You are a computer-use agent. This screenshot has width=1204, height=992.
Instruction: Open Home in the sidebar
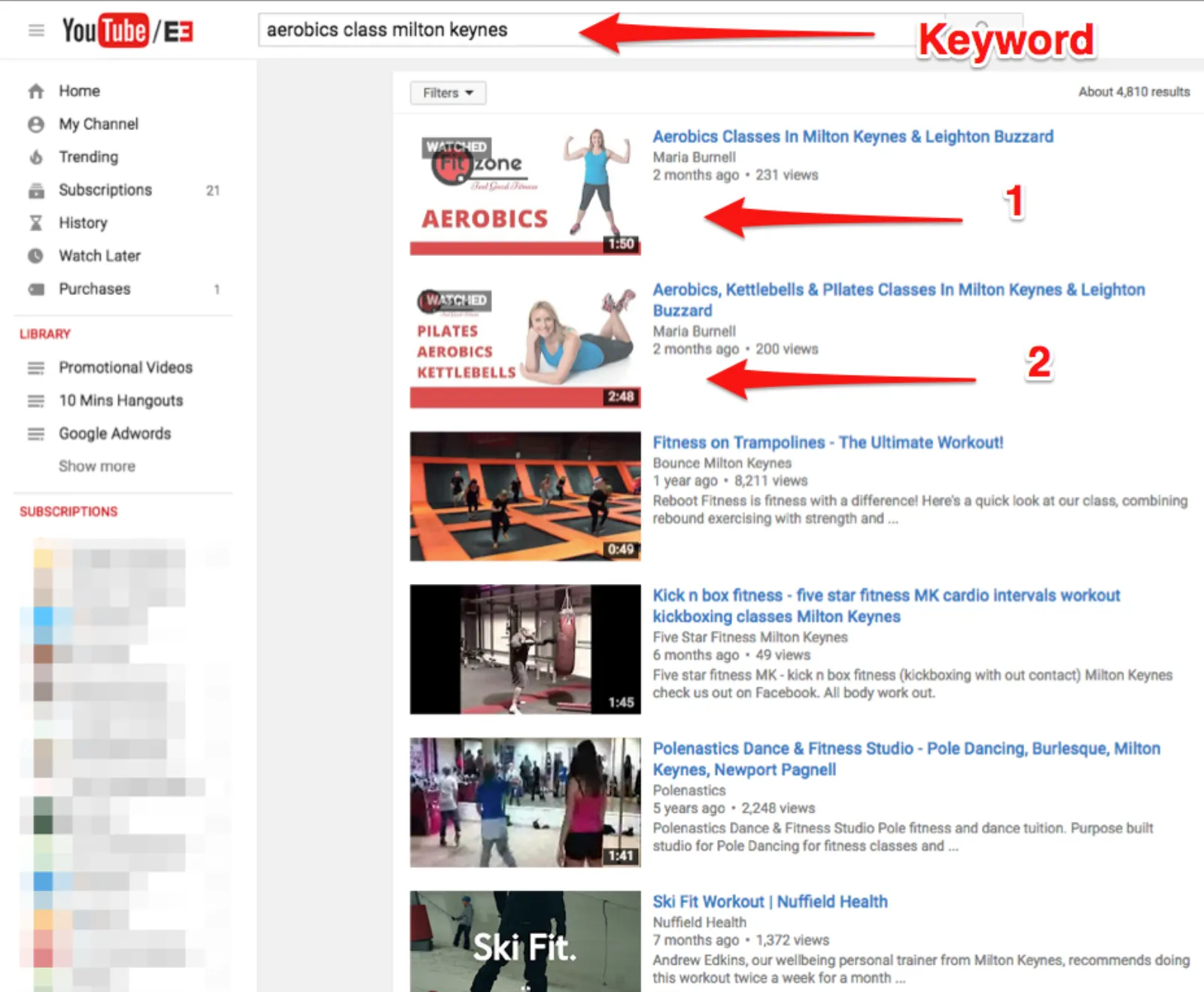click(79, 91)
